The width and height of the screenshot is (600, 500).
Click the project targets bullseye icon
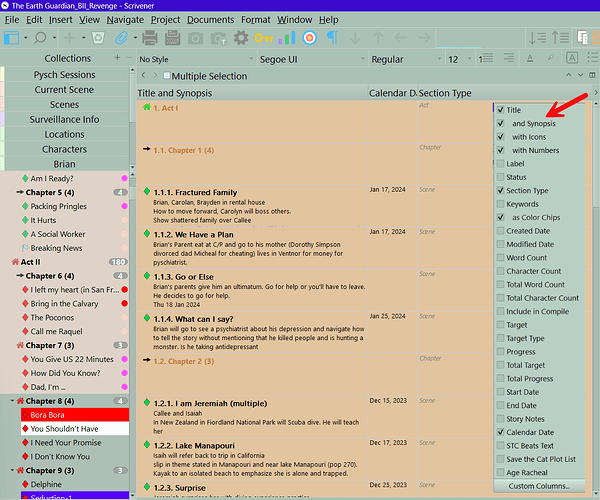(x=310, y=37)
